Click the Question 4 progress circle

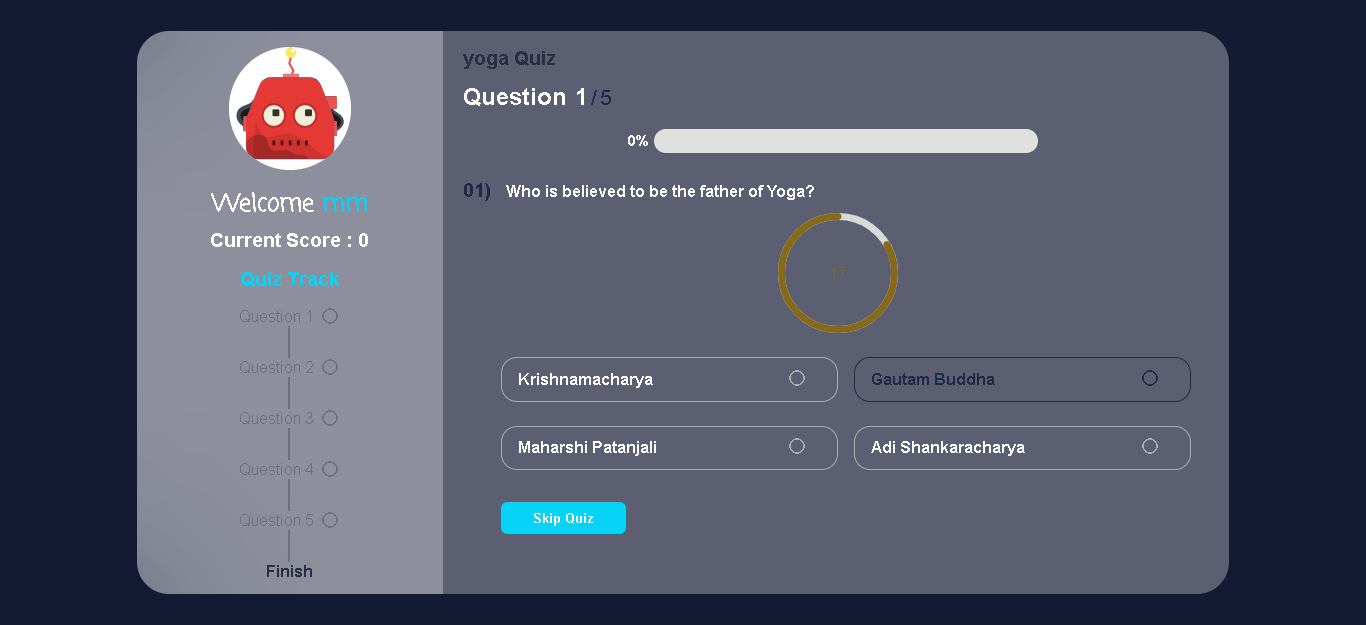[x=330, y=469]
